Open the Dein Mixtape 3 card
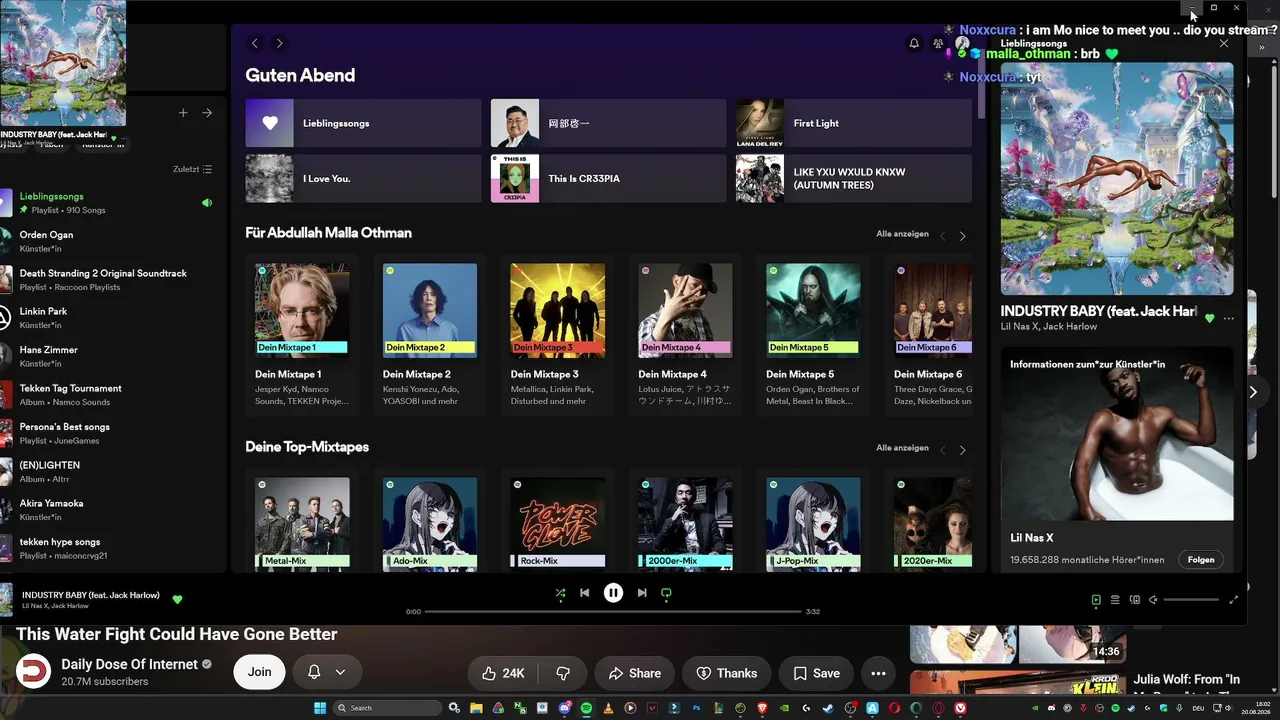The height and width of the screenshot is (720, 1280). 558,335
